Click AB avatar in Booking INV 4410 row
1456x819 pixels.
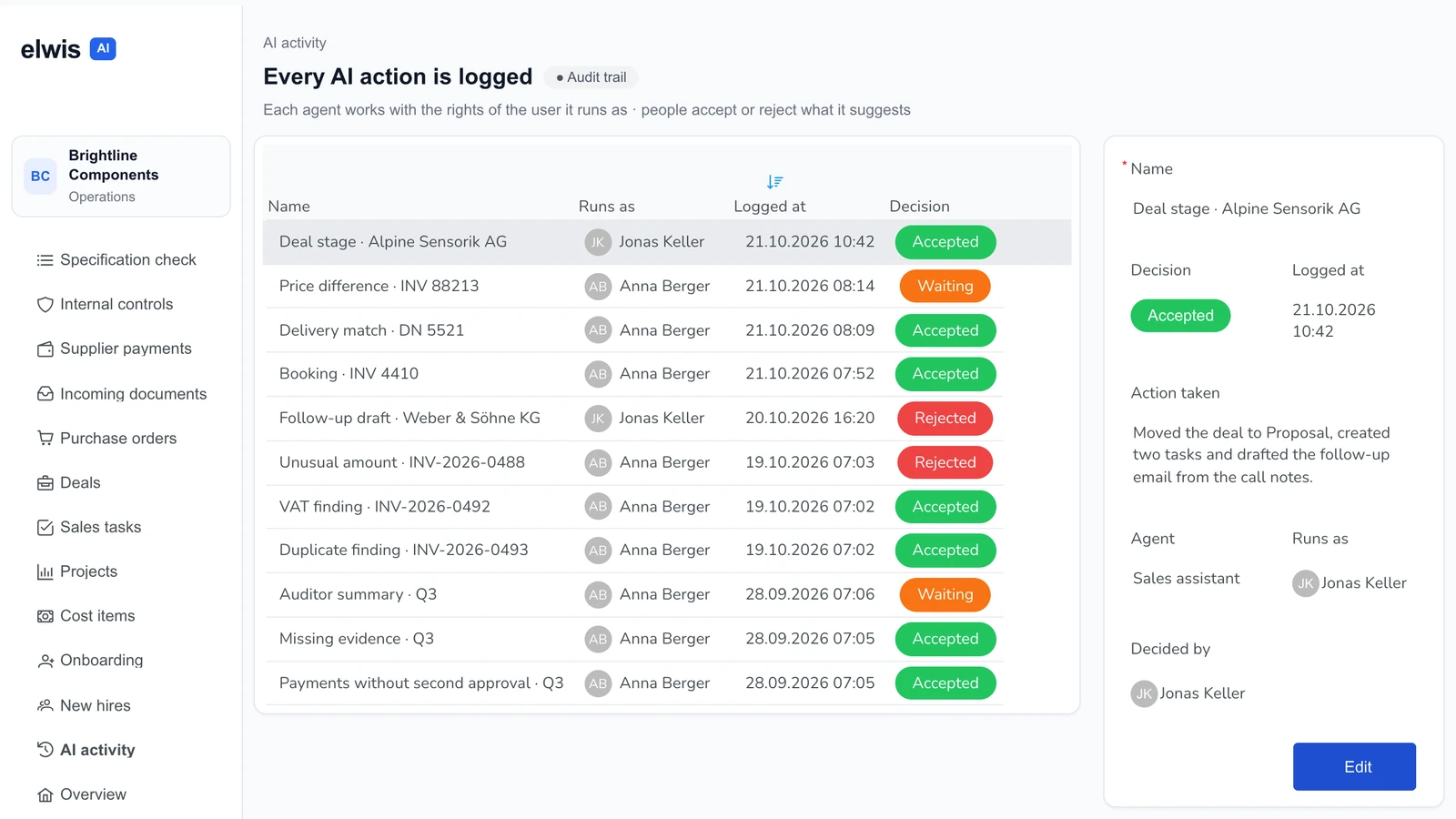tap(598, 374)
